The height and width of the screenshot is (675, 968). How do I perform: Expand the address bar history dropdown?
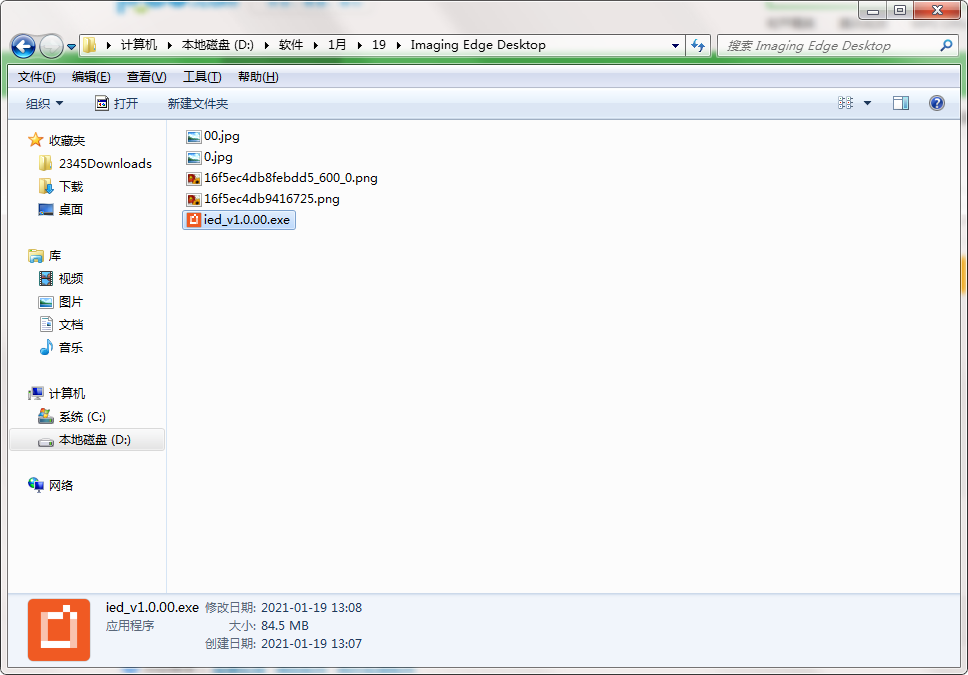[x=675, y=45]
